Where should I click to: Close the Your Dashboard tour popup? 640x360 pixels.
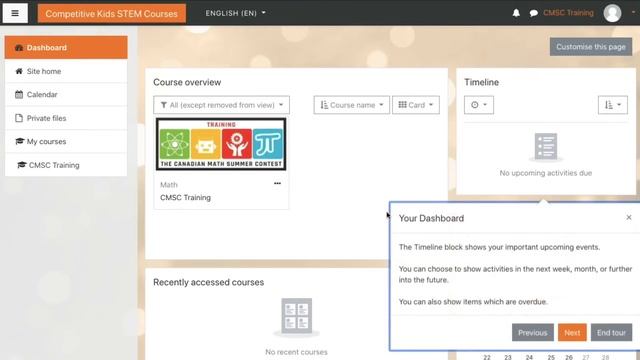pos(629,218)
